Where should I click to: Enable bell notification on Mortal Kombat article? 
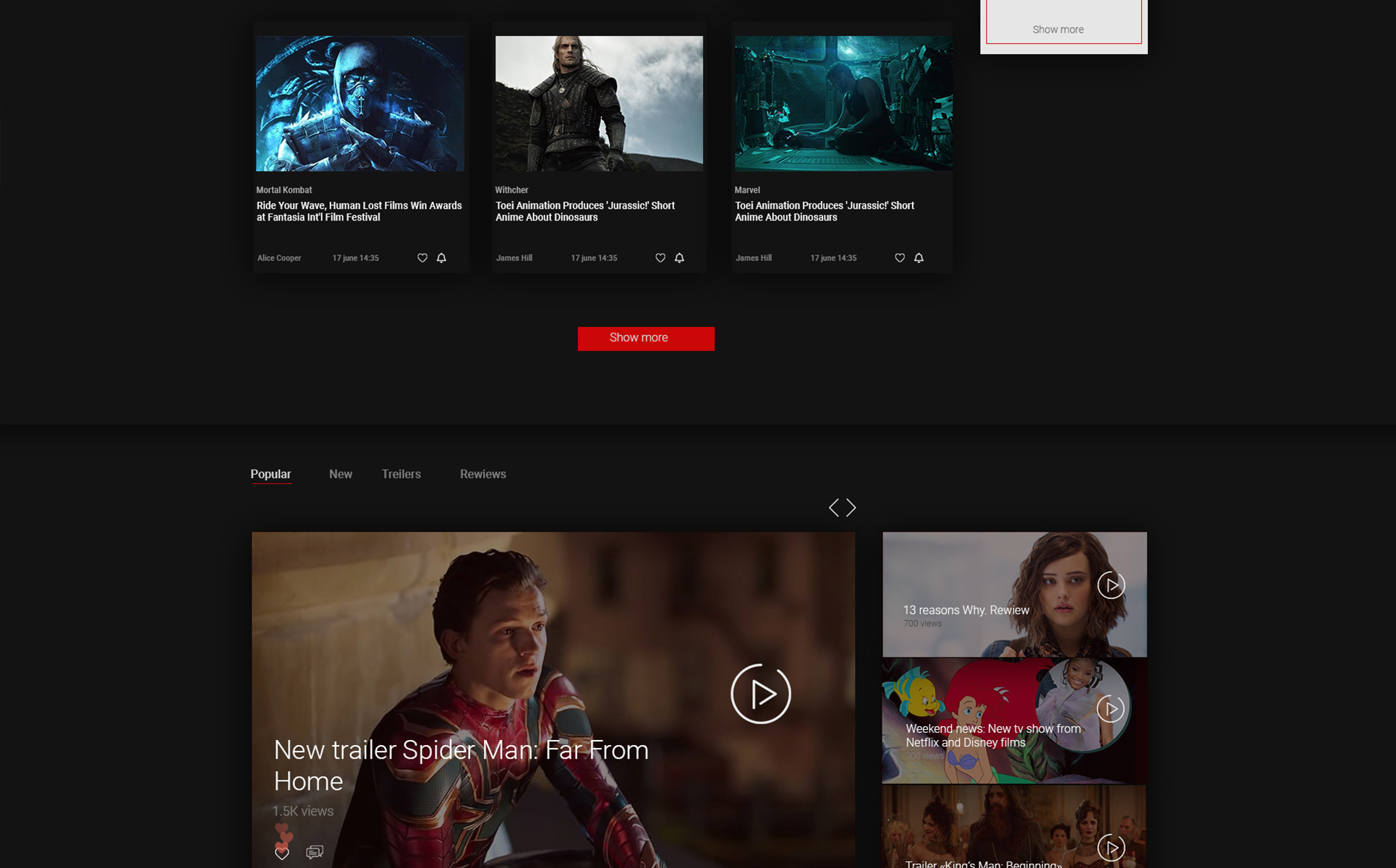pos(441,258)
